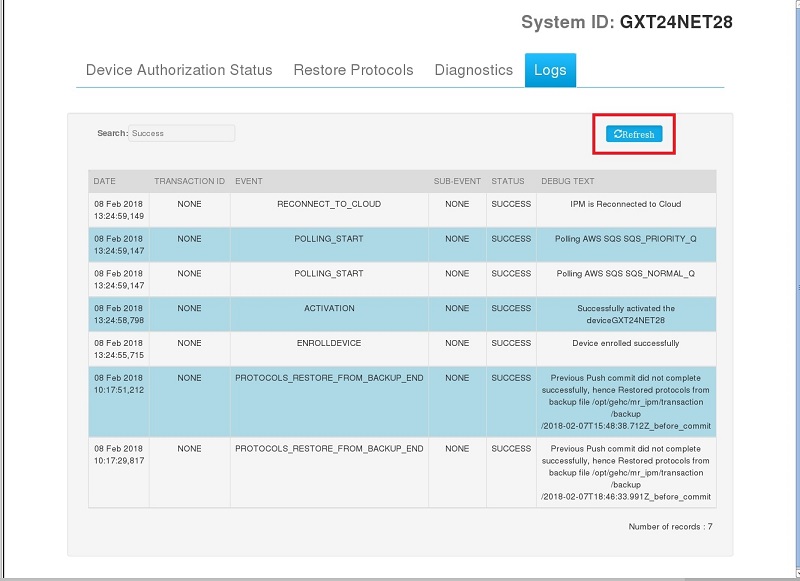Select the RECONNECT_TO_CLOUD log row
The height and width of the screenshot is (581, 800).
point(329,204)
